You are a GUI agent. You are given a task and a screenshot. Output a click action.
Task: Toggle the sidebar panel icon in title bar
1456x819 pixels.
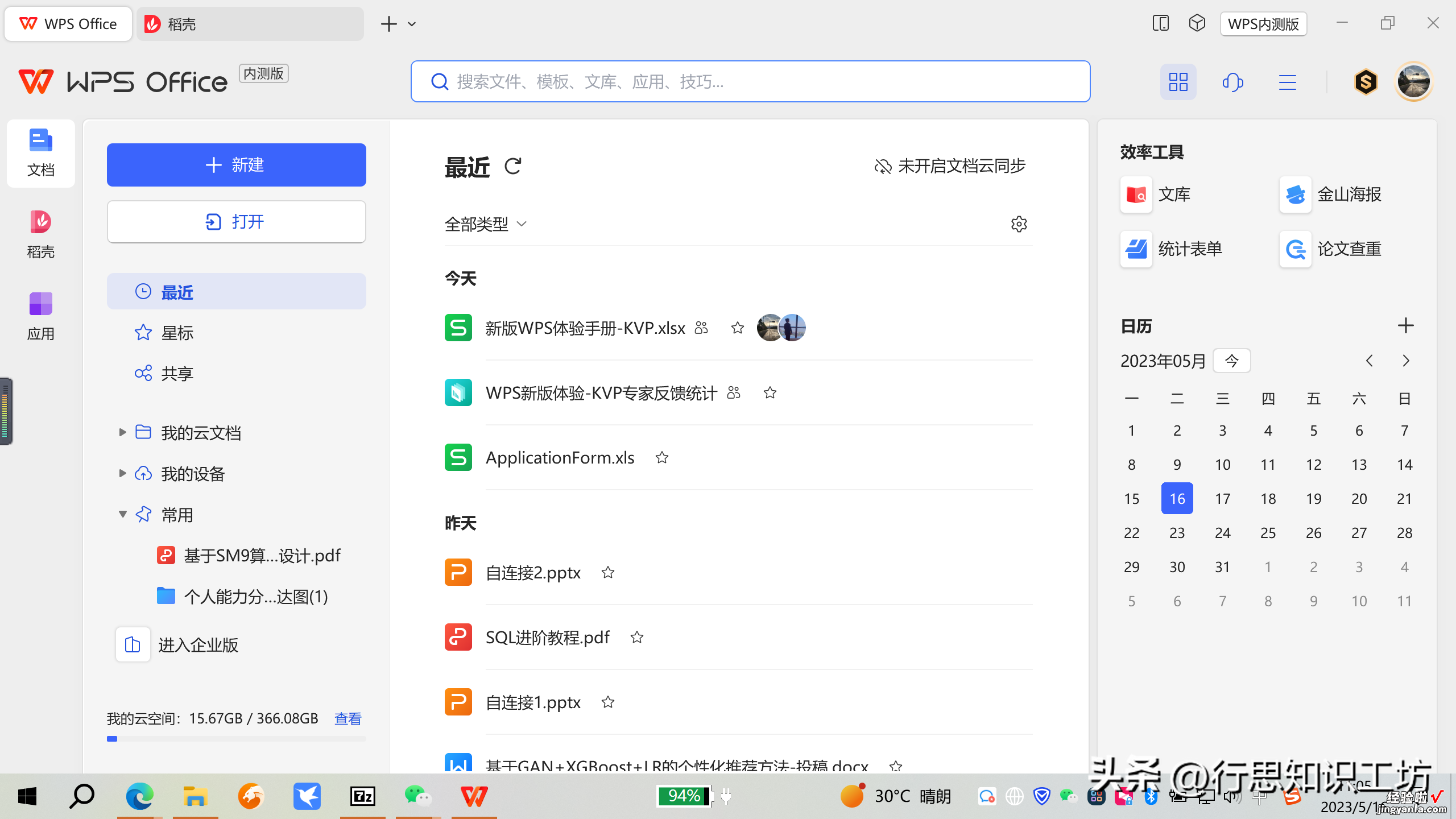coord(1160,23)
